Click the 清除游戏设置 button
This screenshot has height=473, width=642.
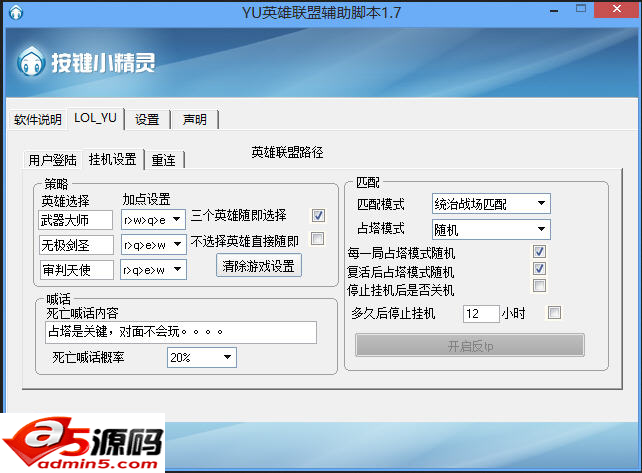click(x=259, y=266)
